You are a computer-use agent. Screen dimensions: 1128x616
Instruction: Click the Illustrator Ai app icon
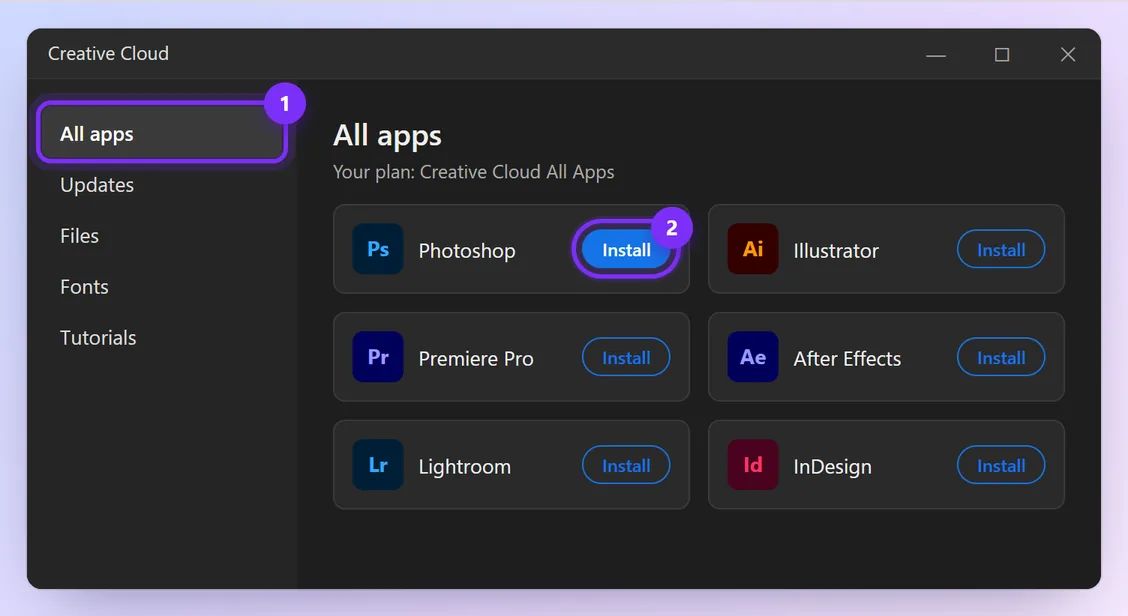pyautogui.click(x=752, y=249)
